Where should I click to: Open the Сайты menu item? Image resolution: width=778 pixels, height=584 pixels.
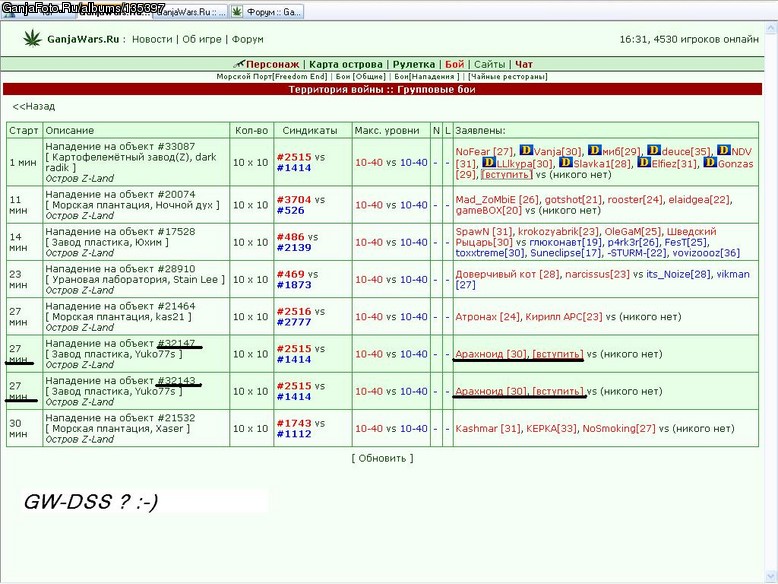click(489, 65)
